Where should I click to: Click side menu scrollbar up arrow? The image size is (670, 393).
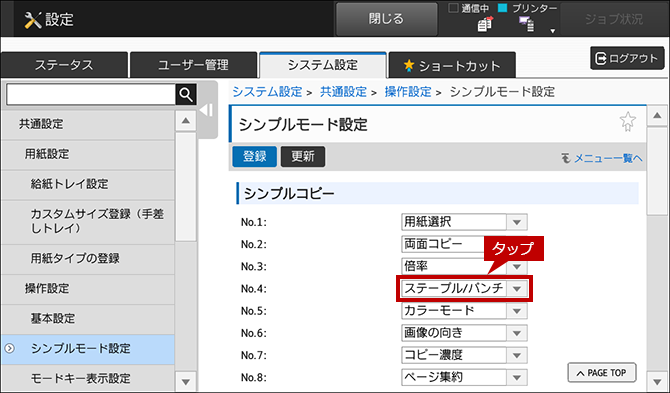[185, 120]
